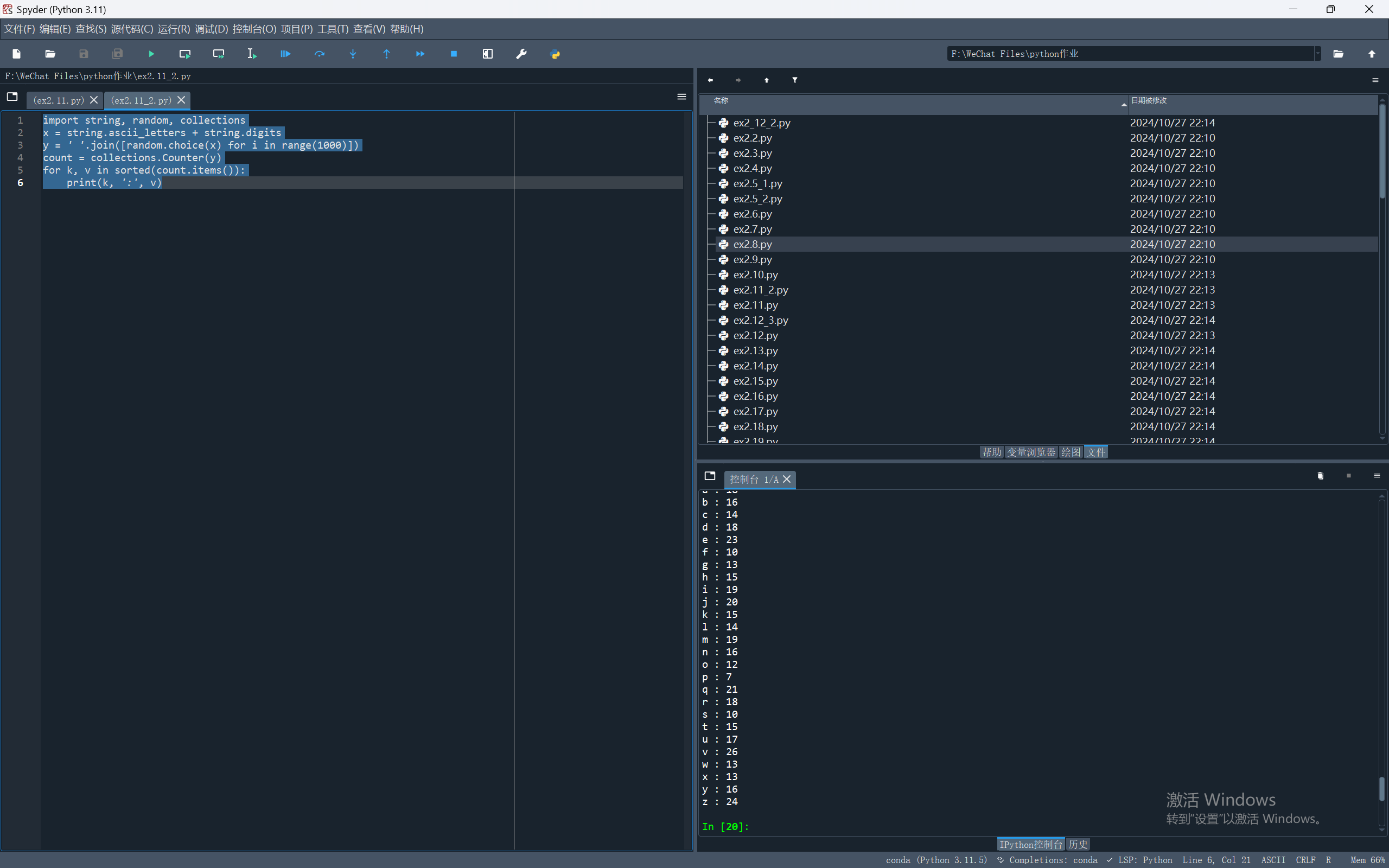Open the 调试(D) menu
Viewport: 1389px width, 868px height.
(211, 29)
